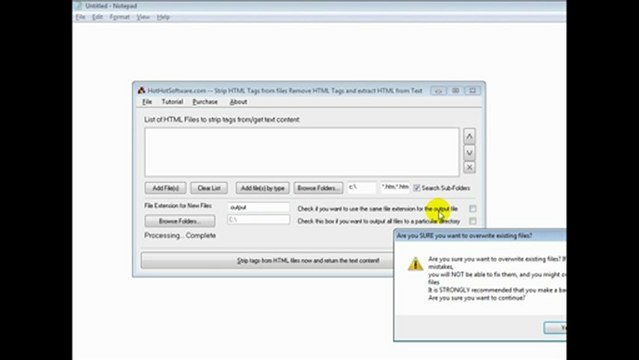Check the output to particular directory checkbox
Image resolution: width=639 pixels, height=360 pixels.
[x=472, y=221]
